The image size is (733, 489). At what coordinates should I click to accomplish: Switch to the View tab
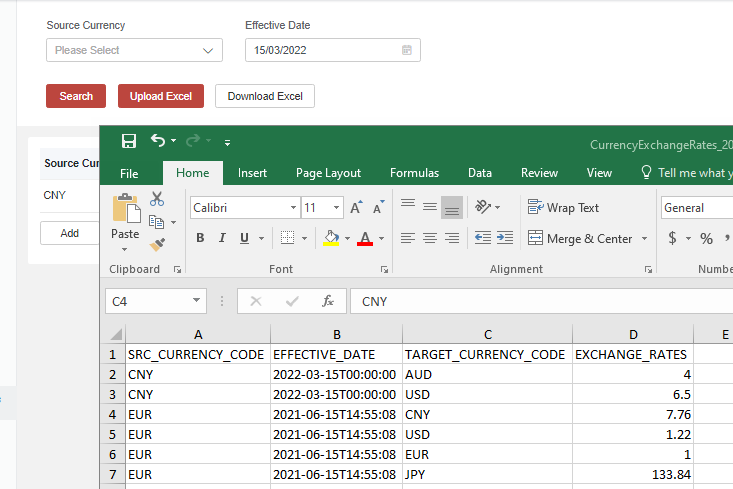click(599, 173)
